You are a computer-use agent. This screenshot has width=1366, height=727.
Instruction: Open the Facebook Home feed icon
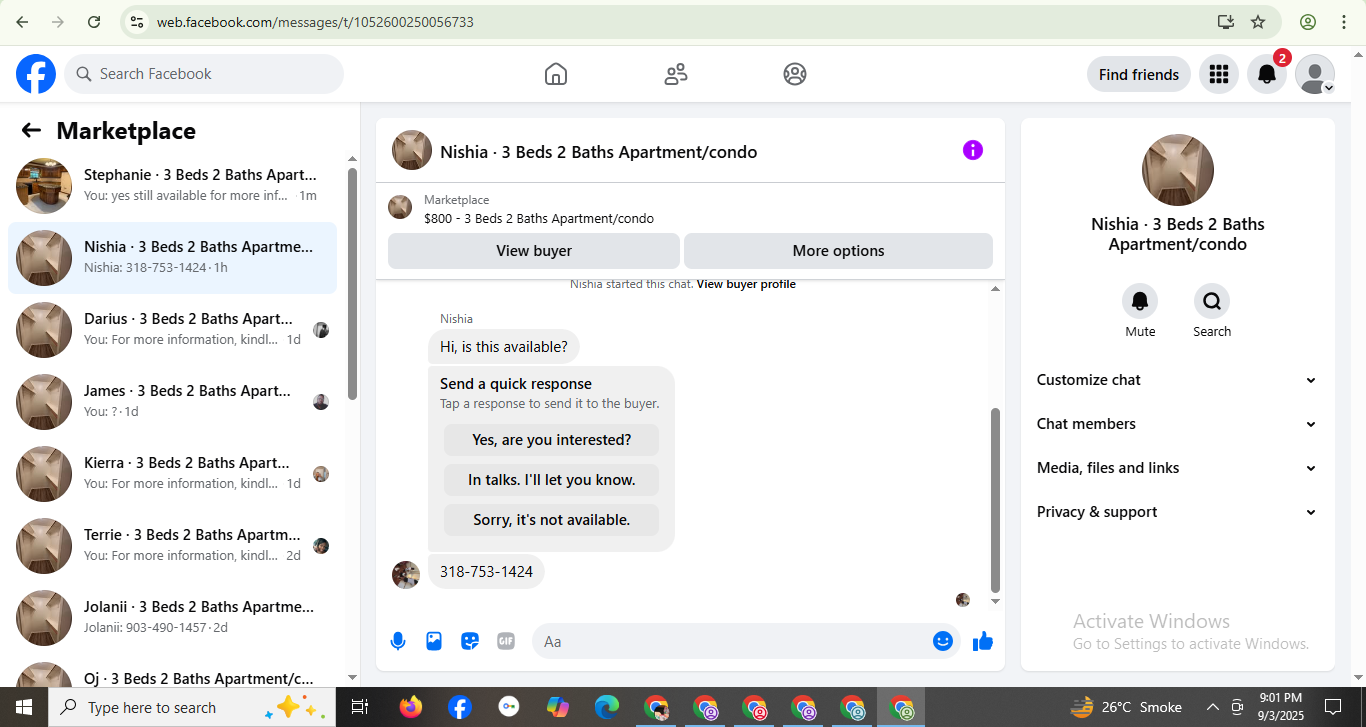(556, 74)
